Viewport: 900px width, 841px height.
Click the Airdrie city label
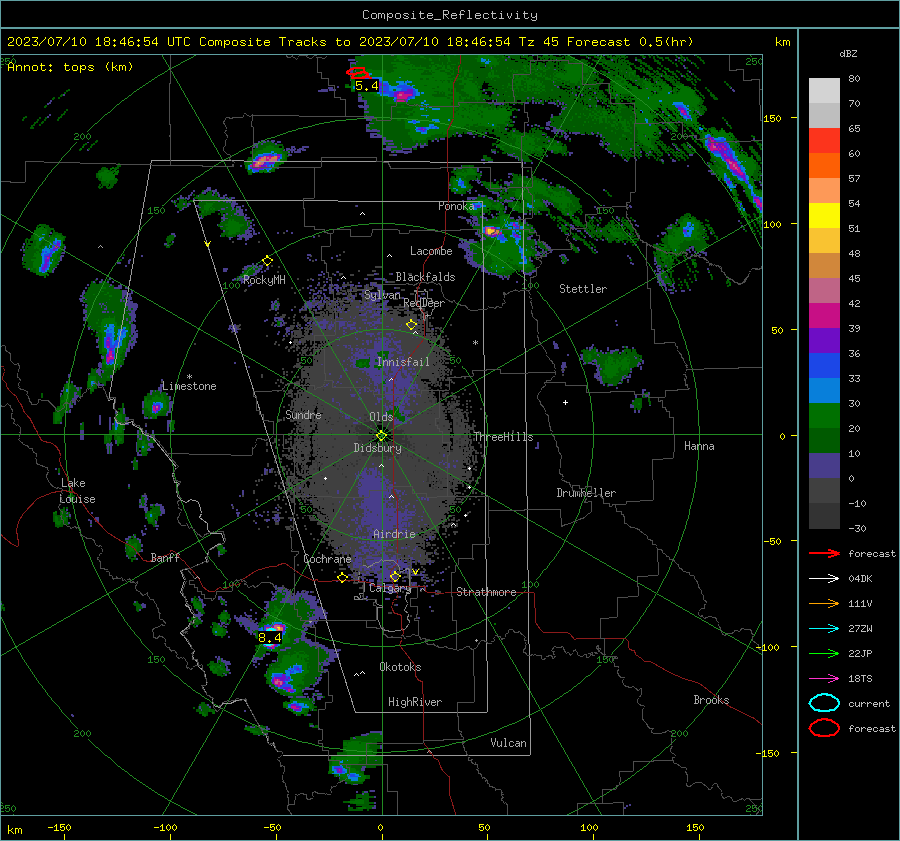[394, 534]
